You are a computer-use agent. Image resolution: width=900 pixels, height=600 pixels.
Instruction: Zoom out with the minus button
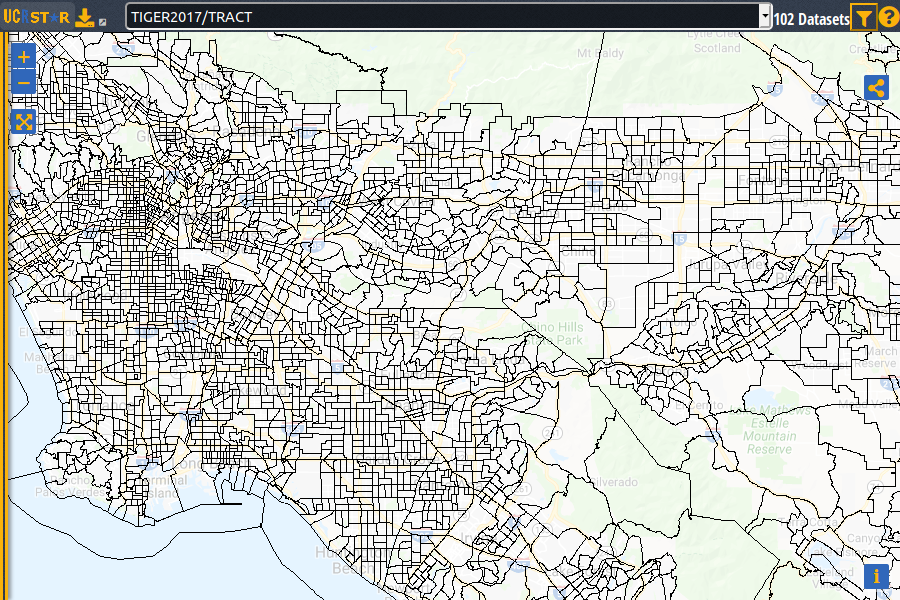[24, 81]
